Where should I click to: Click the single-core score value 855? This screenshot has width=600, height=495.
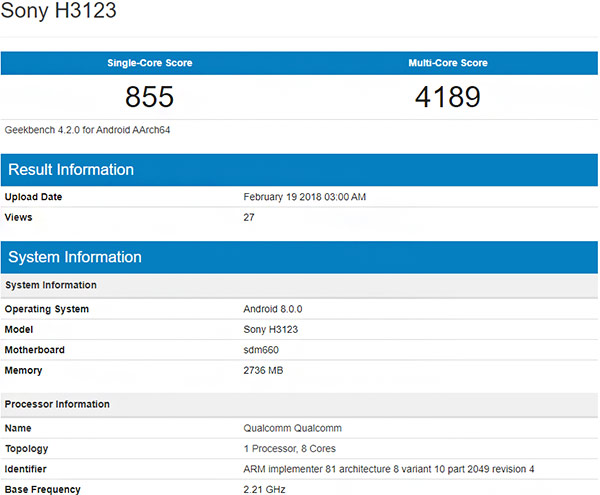[x=150, y=97]
